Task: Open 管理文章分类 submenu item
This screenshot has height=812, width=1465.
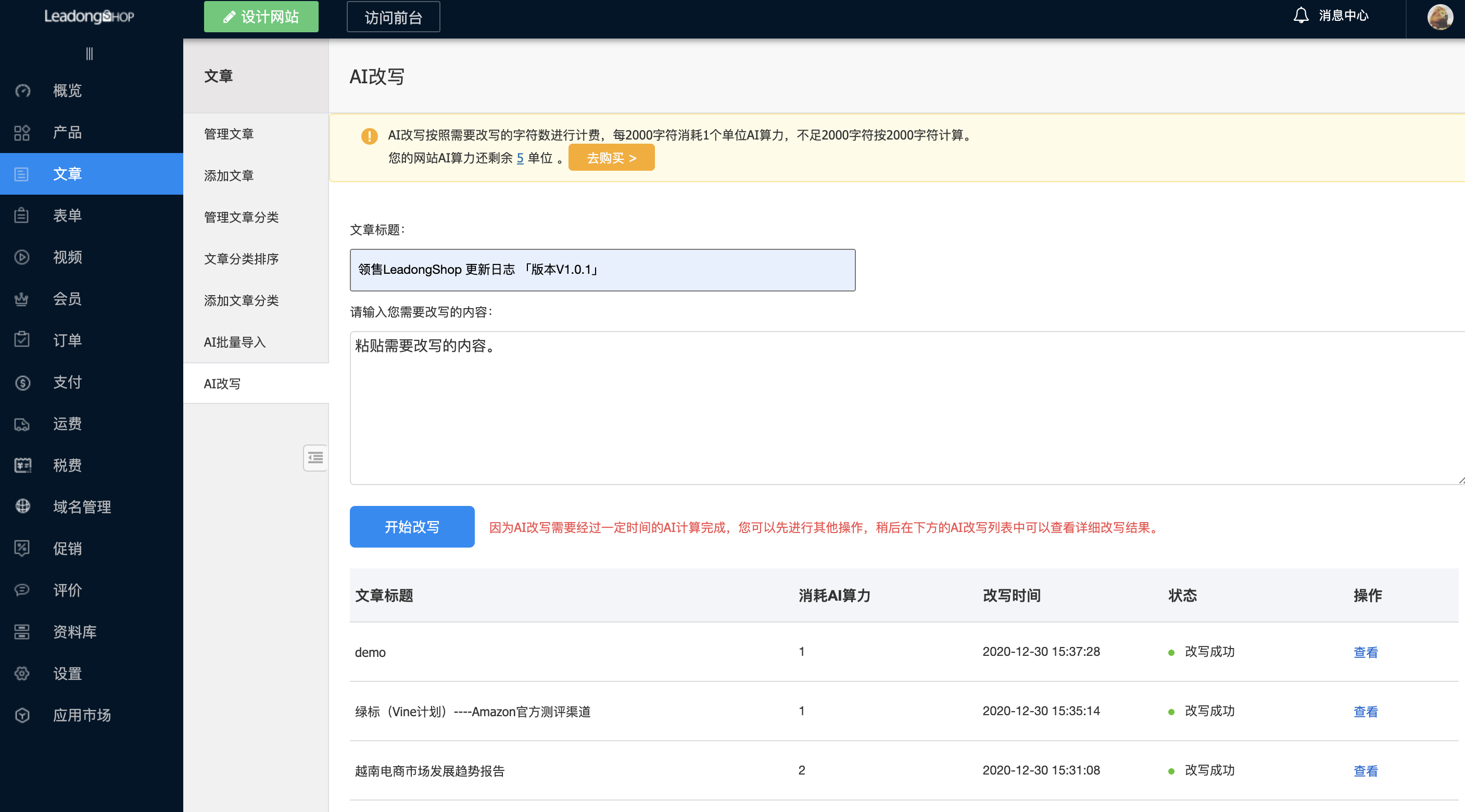Action: click(241, 217)
